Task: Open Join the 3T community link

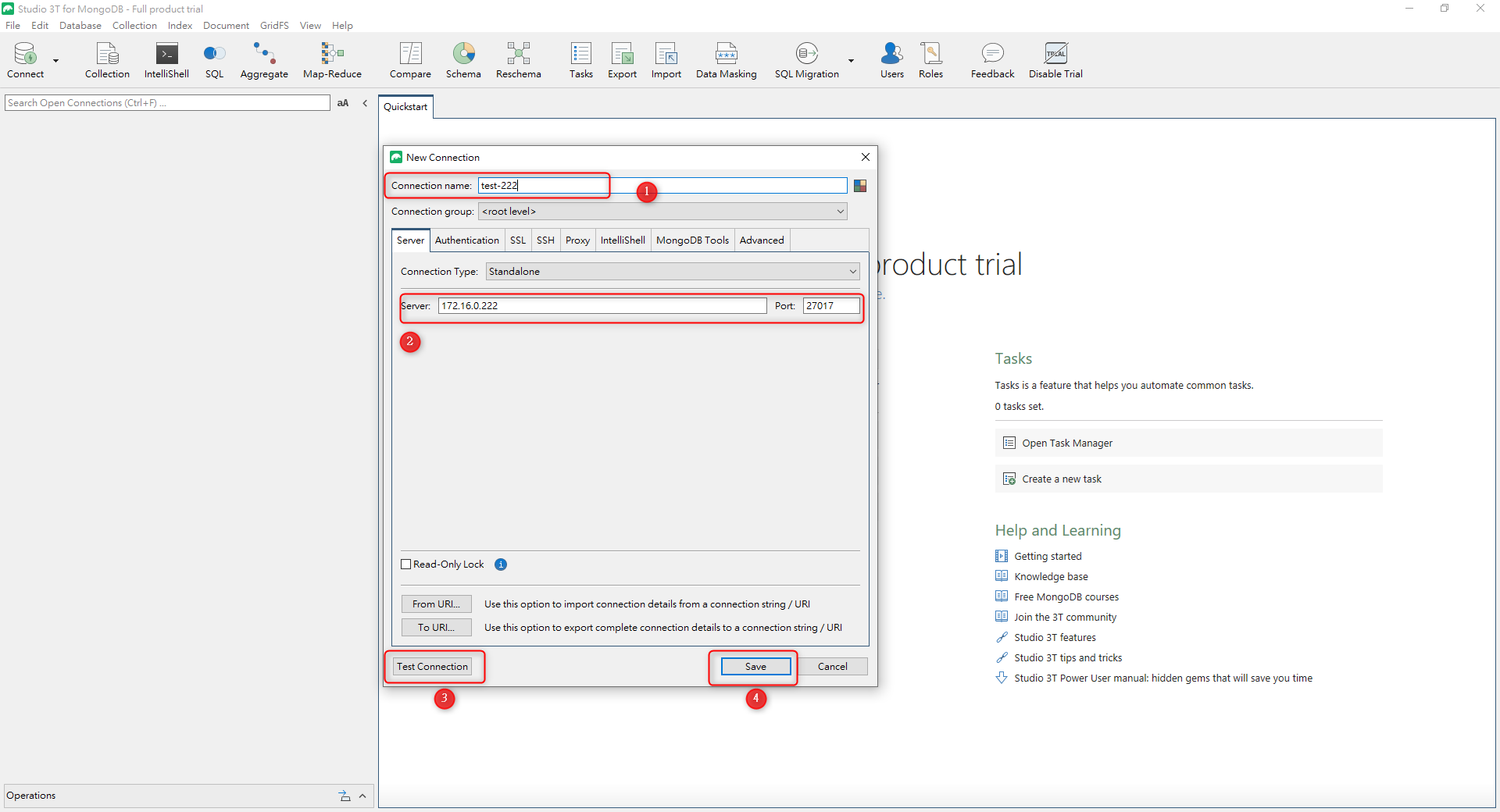Action: click(x=1065, y=618)
